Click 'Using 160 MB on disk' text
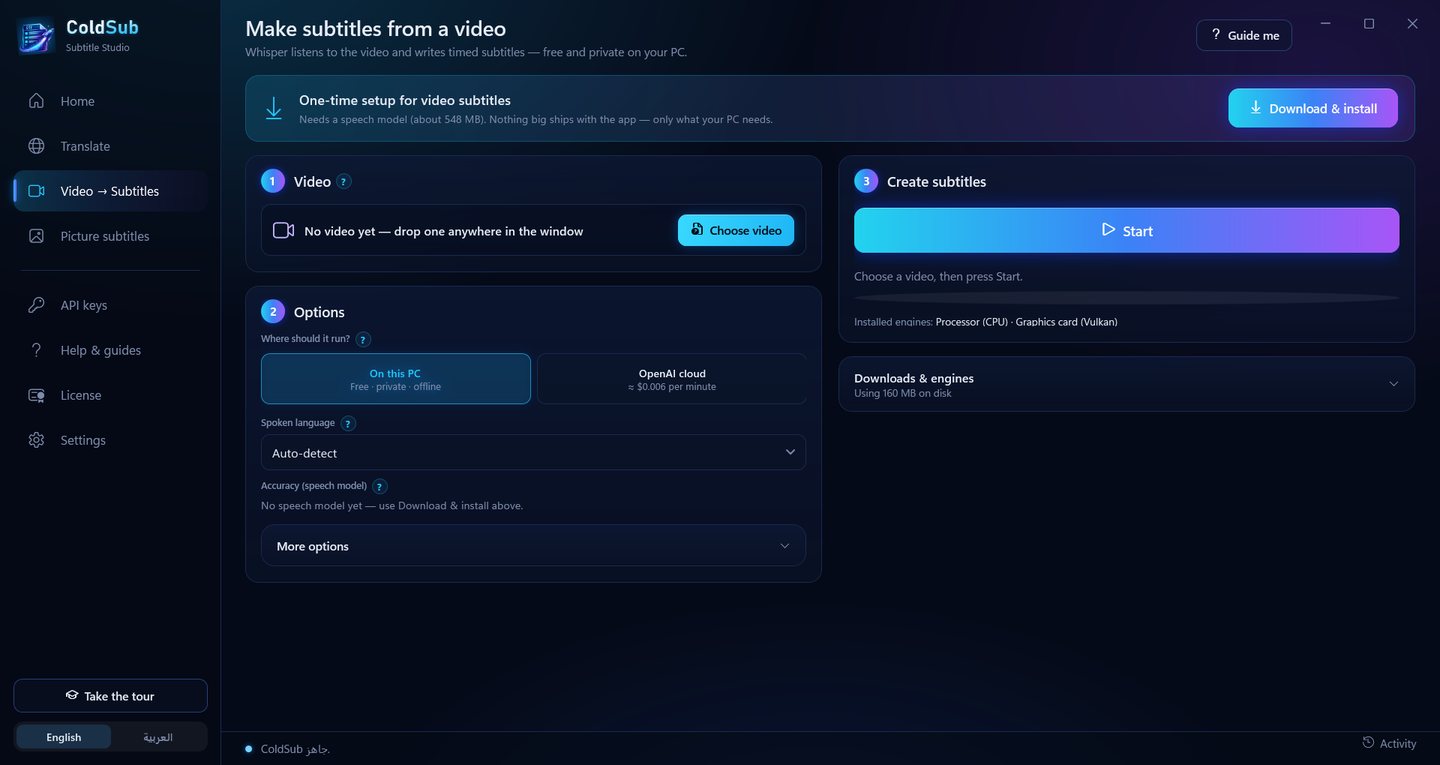The height and width of the screenshot is (765, 1440). [x=903, y=394]
